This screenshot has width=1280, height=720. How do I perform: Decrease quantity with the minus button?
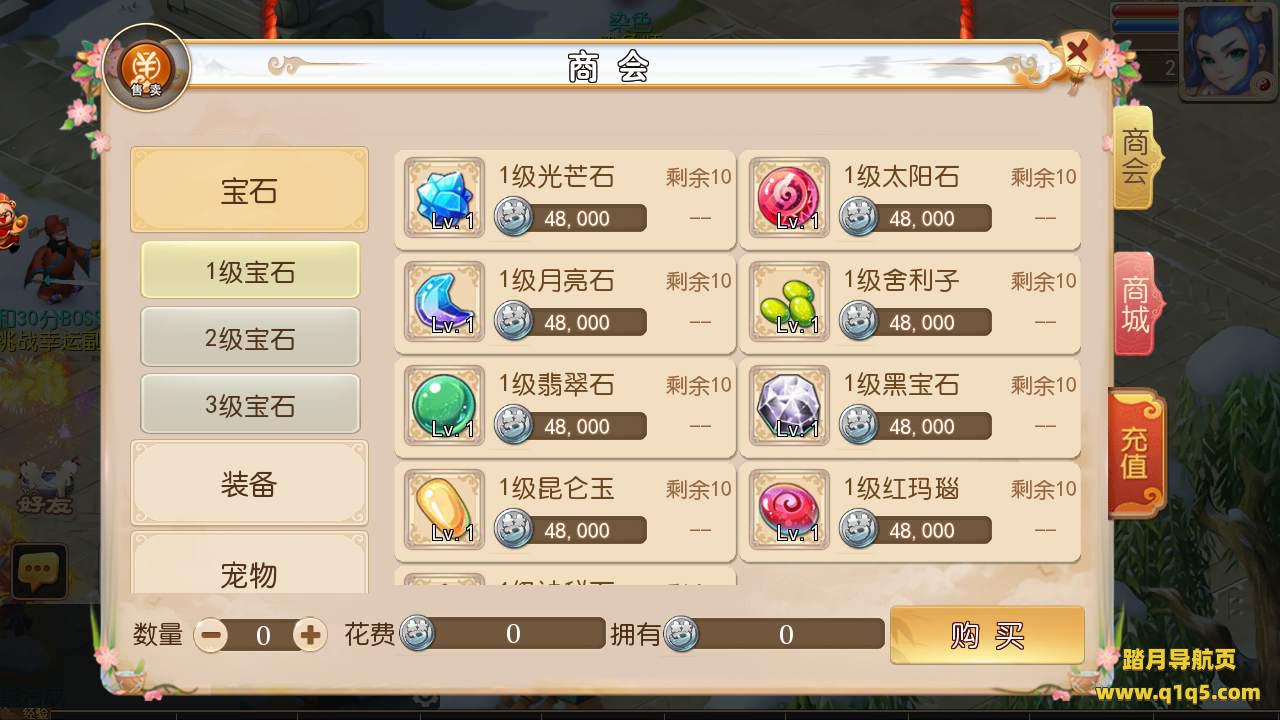pos(210,634)
